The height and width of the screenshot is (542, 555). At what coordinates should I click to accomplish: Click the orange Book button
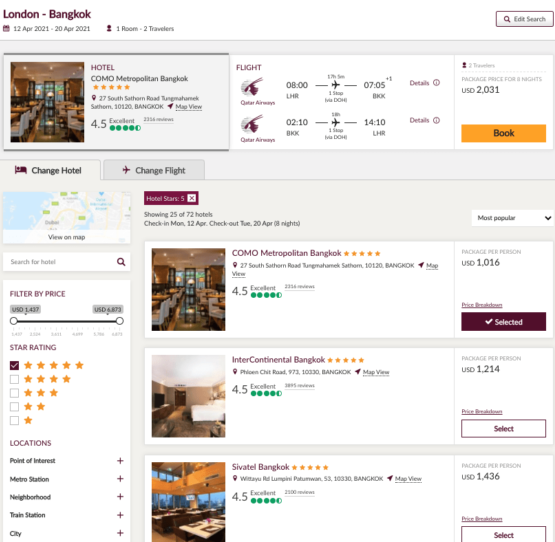503,133
